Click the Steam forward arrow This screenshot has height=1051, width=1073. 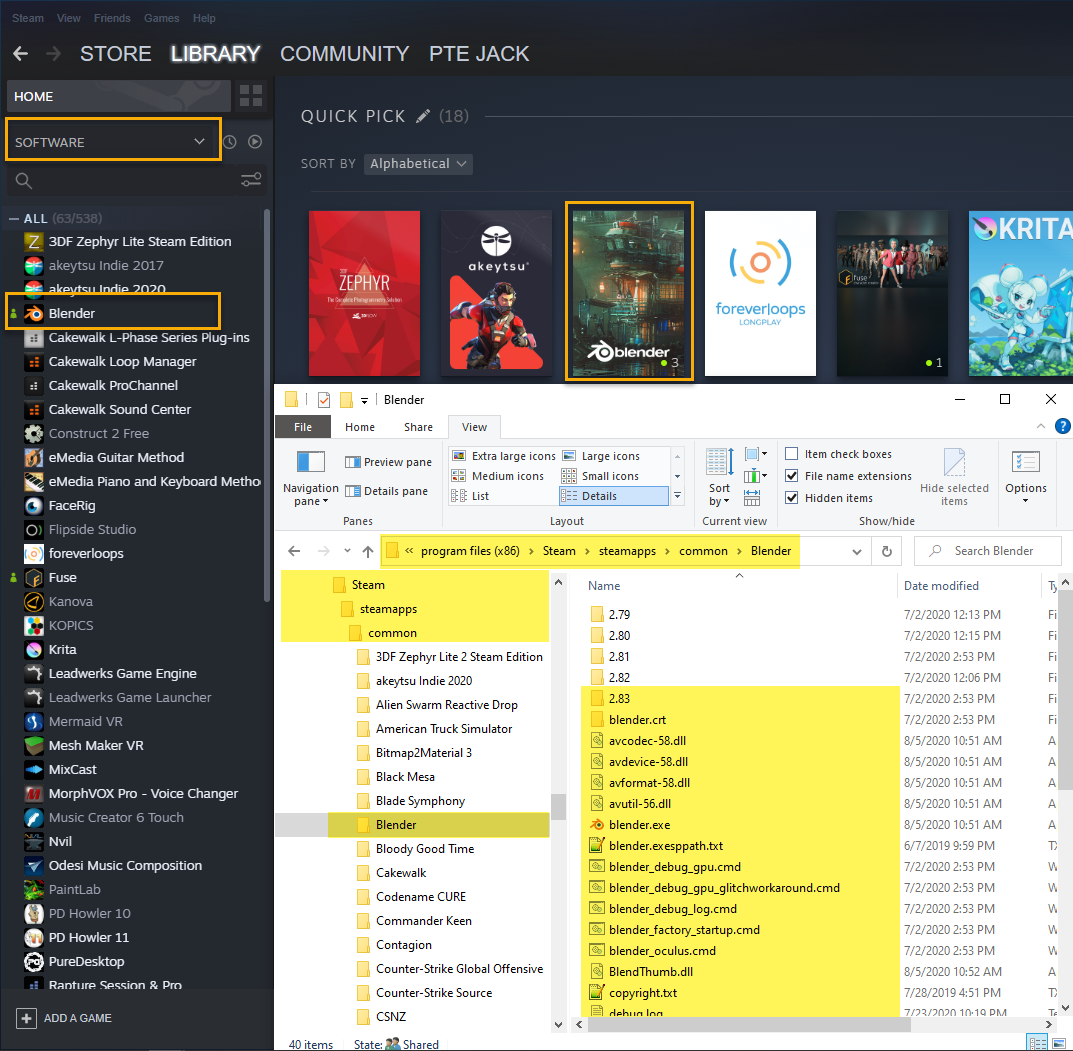tap(53, 53)
